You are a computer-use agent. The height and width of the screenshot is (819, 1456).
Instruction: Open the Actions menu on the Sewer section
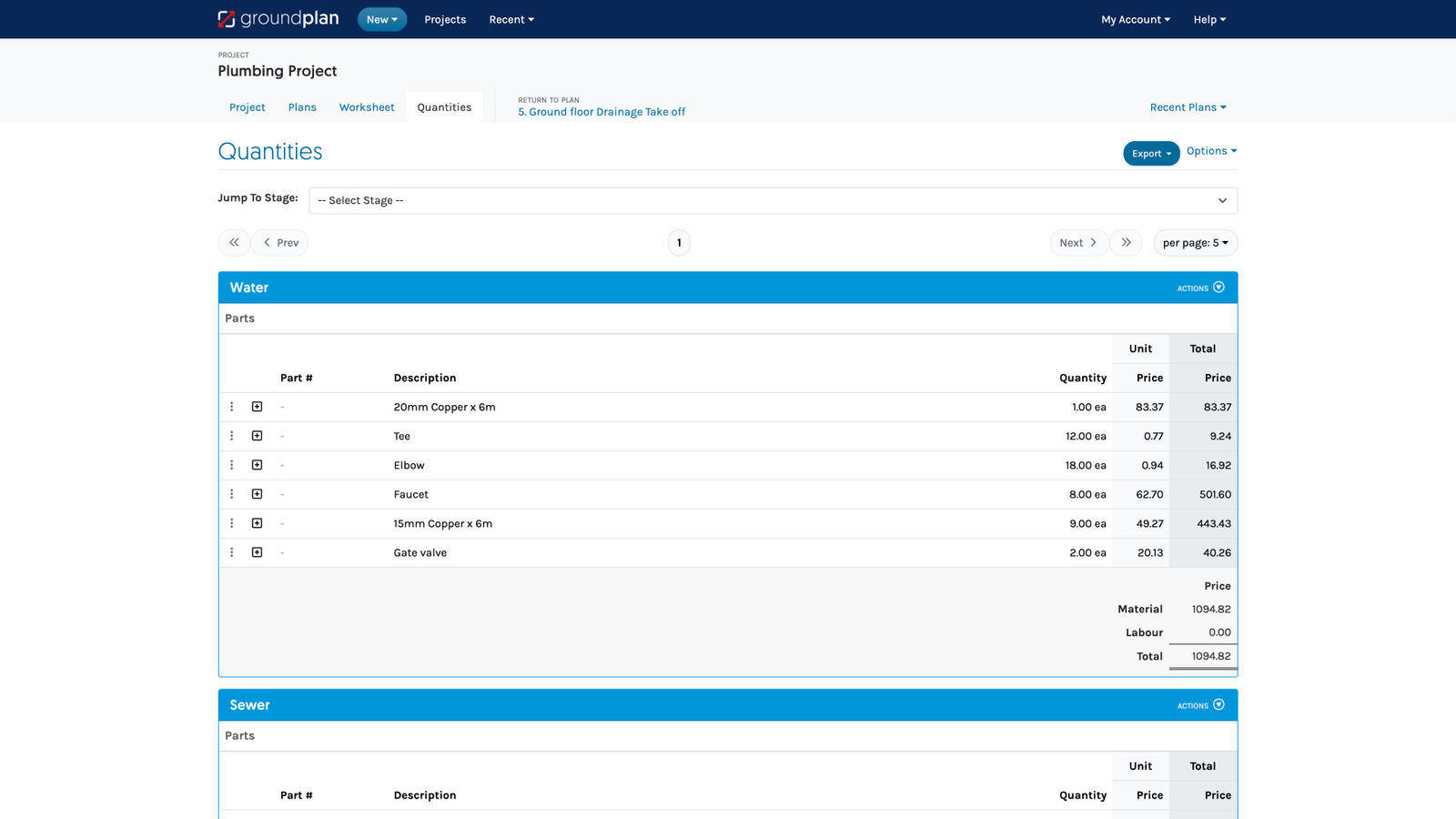pyautogui.click(x=1199, y=704)
